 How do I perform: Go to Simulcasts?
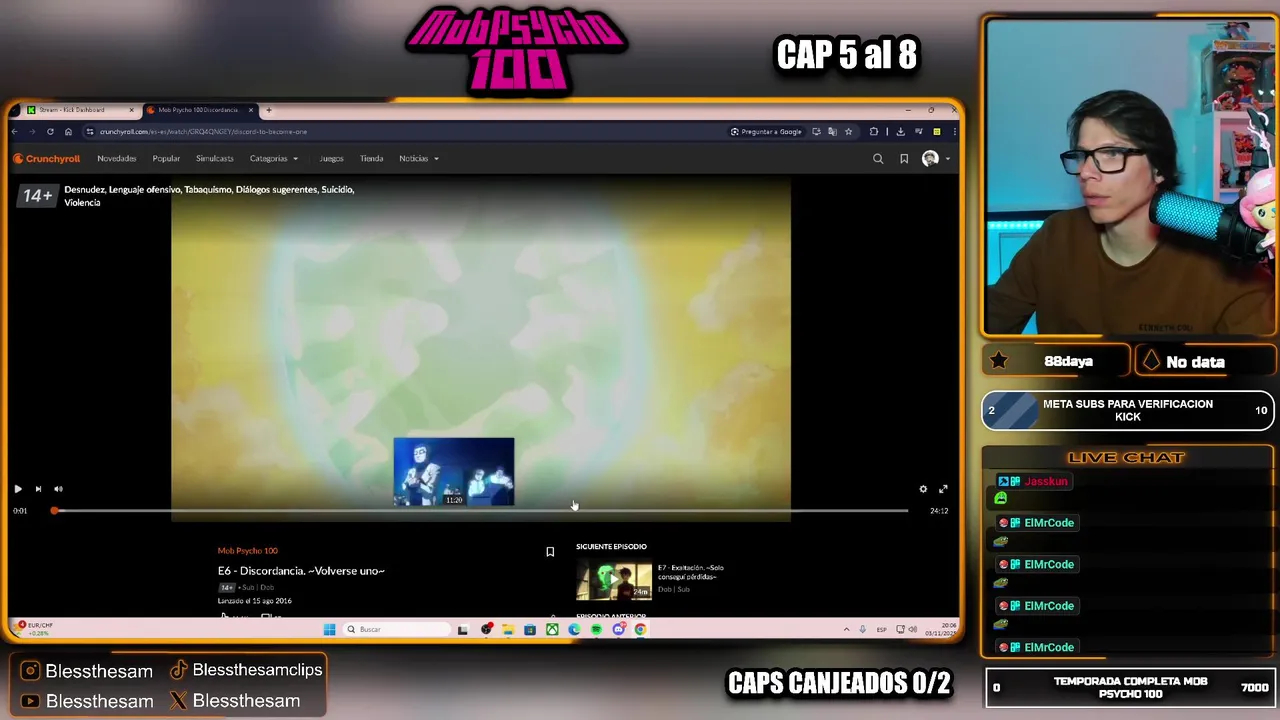(214, 158)
